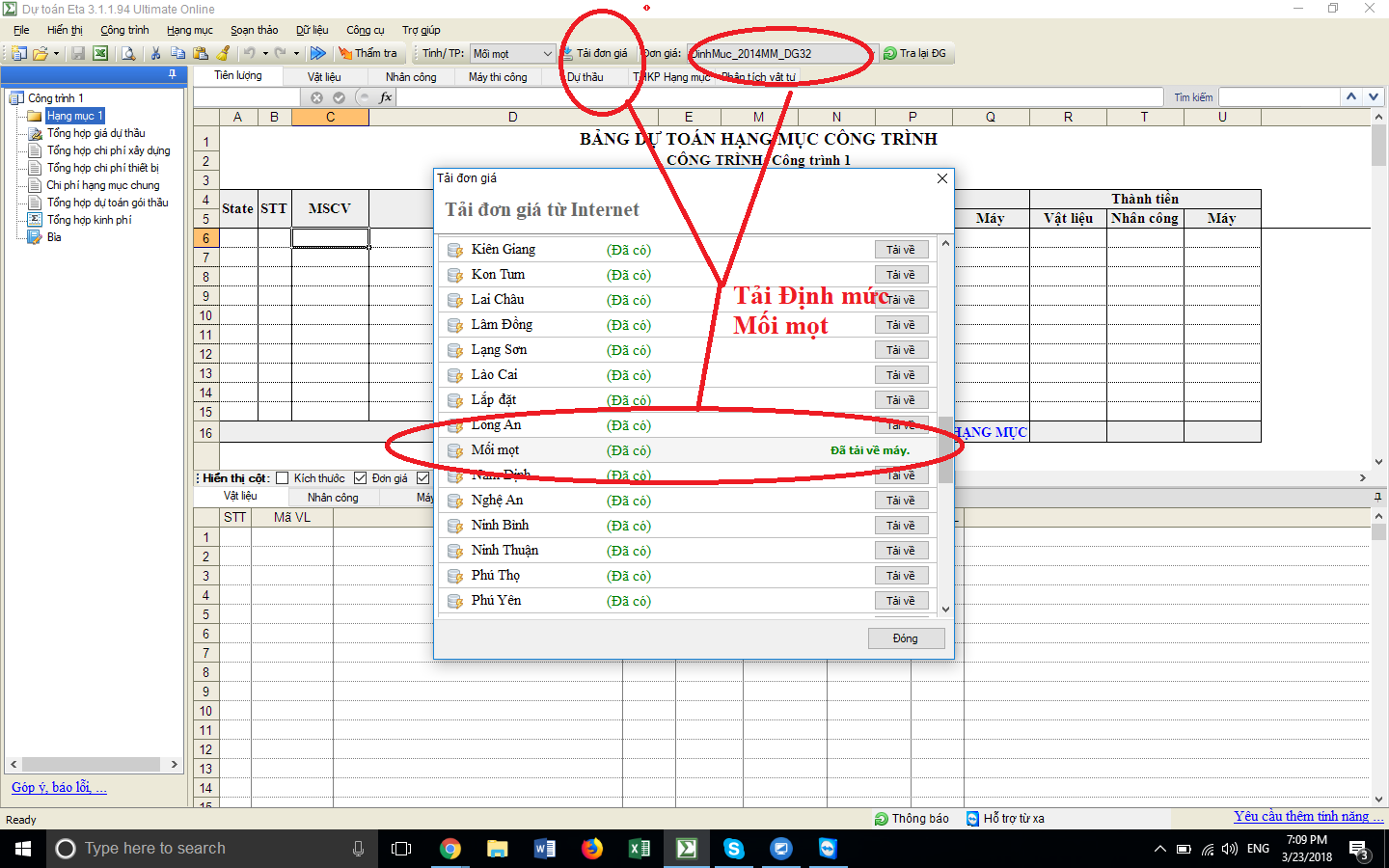Image resolution: width=1389 pixels, height=868 pixels.
Task: Open print preview with the magnifier icon
Action: pyautogui.click(x=128, y=54)
